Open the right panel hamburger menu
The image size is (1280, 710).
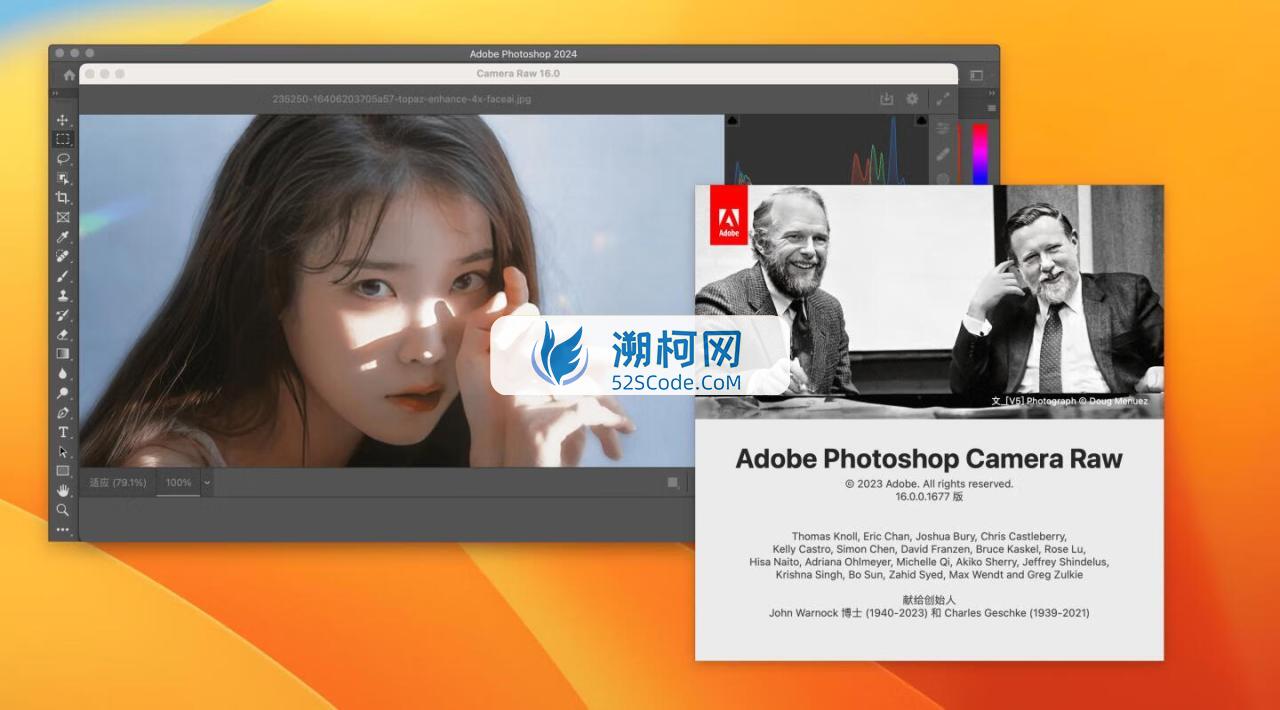click(x=992, y=108)
